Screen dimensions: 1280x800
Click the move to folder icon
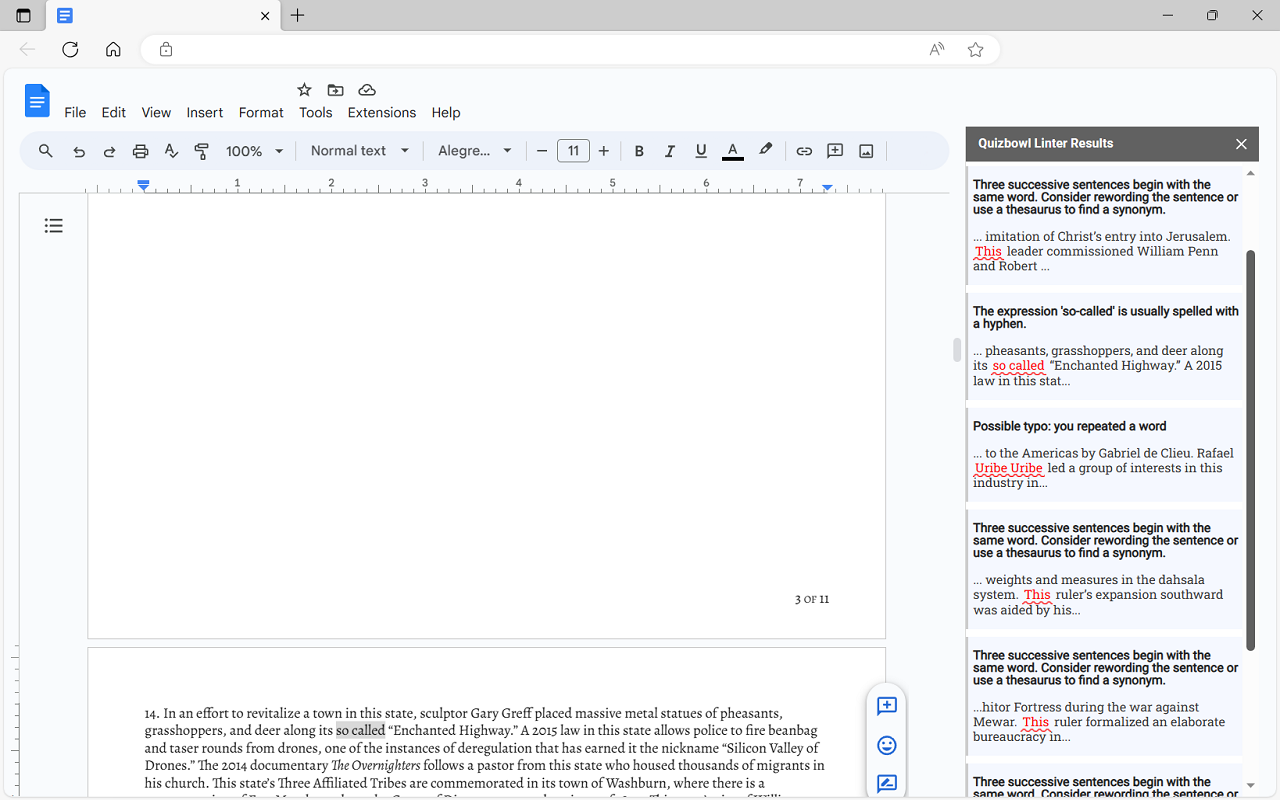point(336,90)
